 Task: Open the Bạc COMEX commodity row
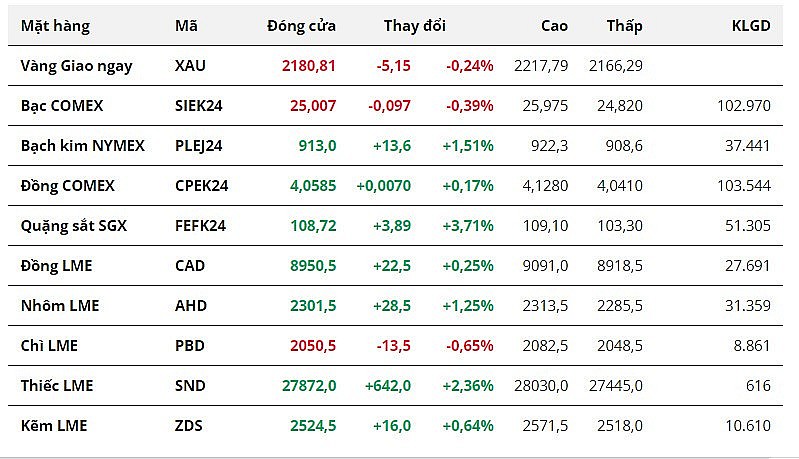pyautogui.click(x=61, y=105)
